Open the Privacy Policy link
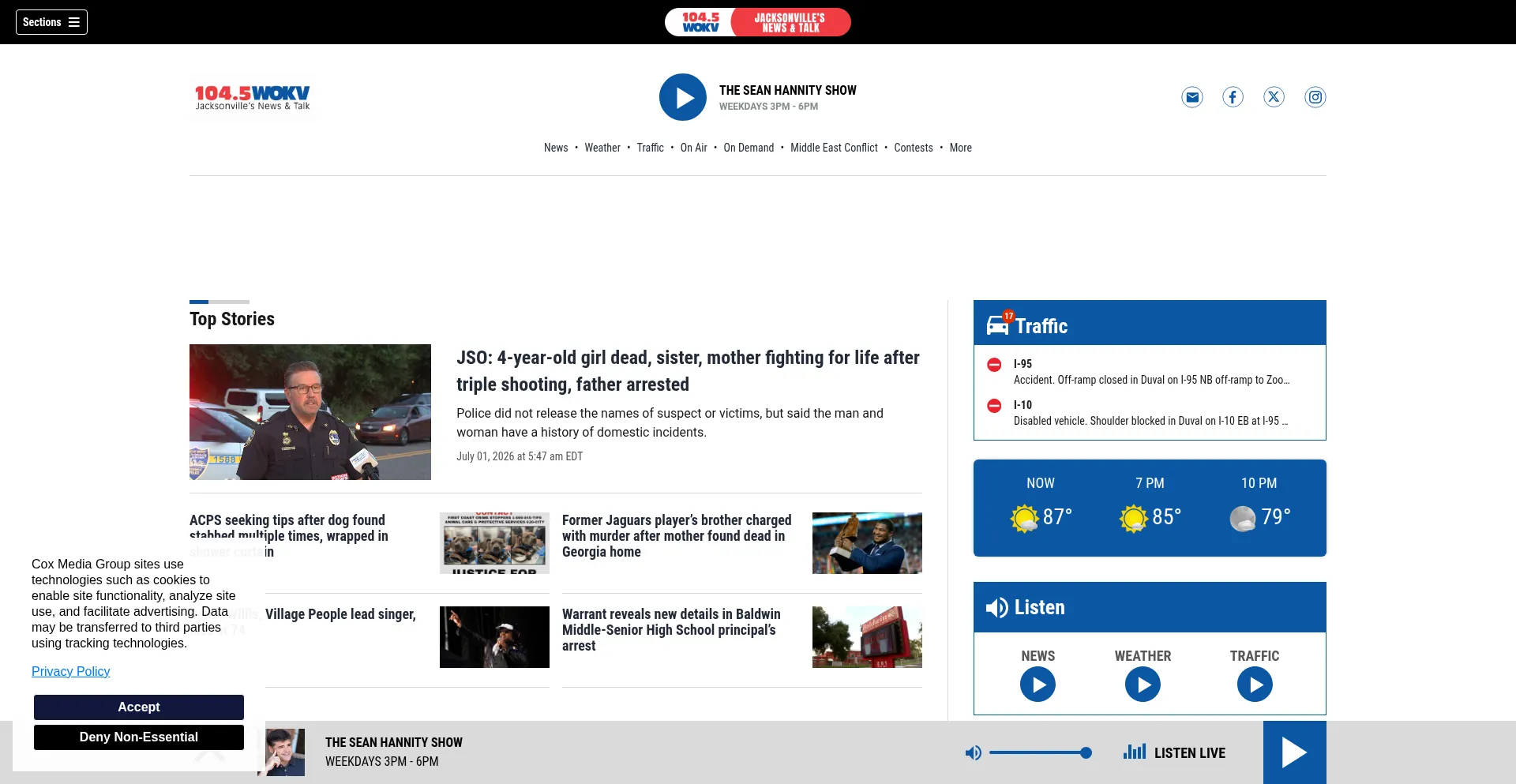This screenshot has height=784, width=1516. coord(70,671)
